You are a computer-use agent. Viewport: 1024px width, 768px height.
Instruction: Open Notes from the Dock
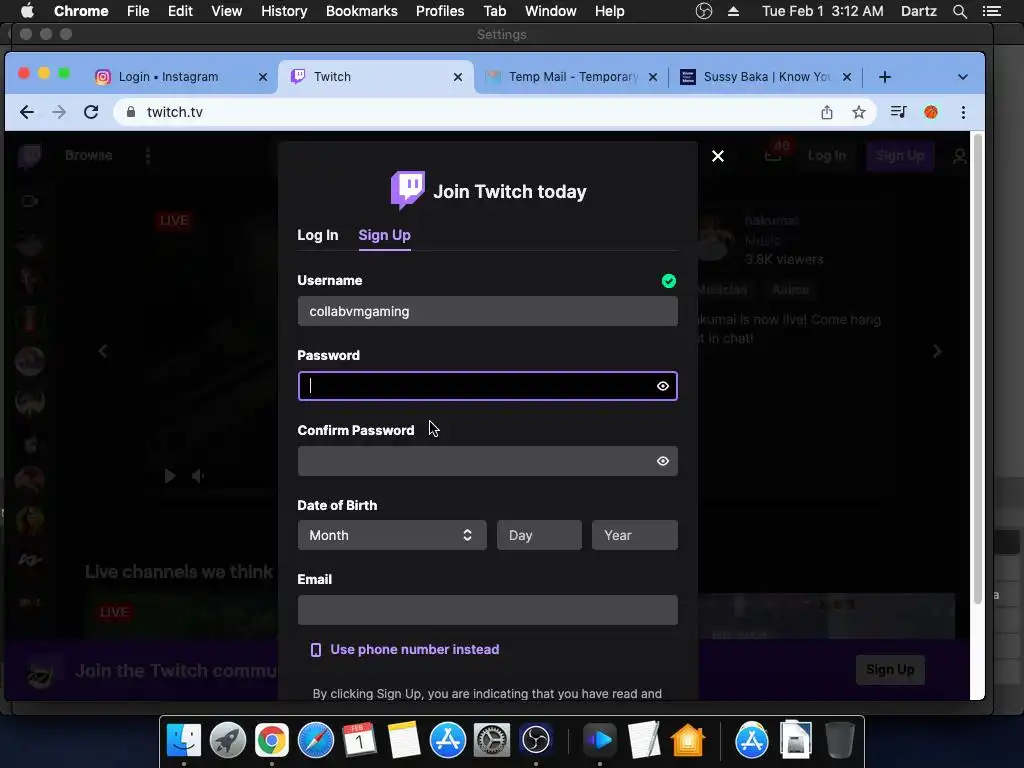point(404,740)
